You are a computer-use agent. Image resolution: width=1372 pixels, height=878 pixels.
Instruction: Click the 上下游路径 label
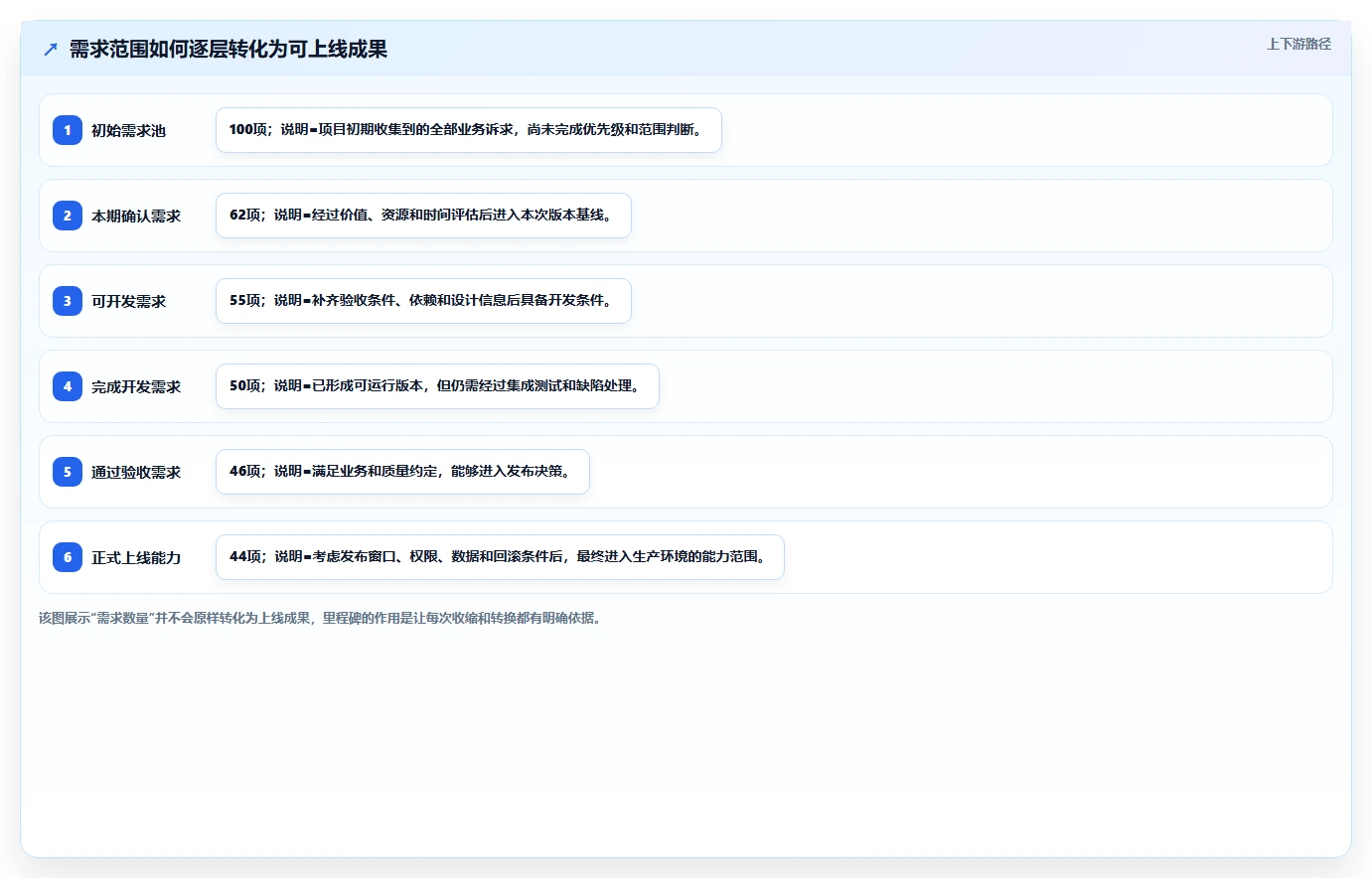pyautogui.click(x=1298, y=44)
